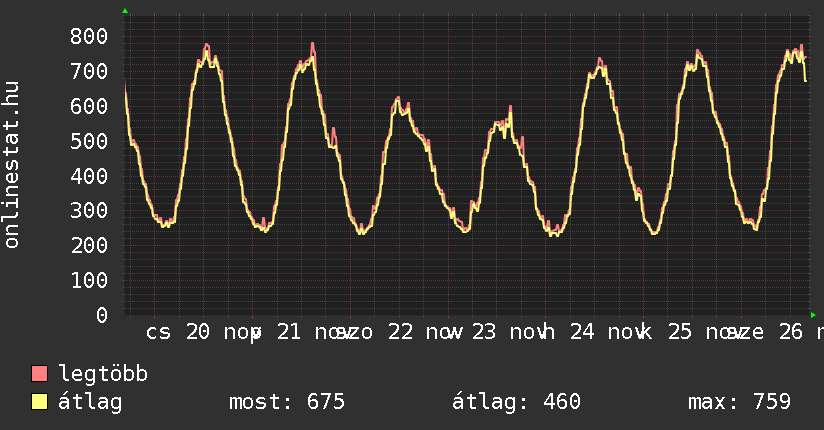This screenshot has height=430, width=824.
Task: Click the red legtöbb legend swatch
Action: tap(40, 374)
